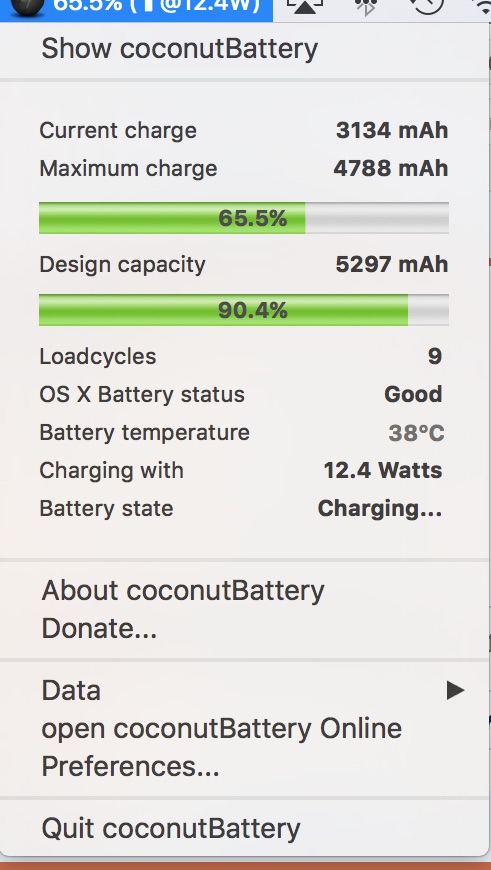Open the AirPlay display menu bar icon

[x=305, y=7]
